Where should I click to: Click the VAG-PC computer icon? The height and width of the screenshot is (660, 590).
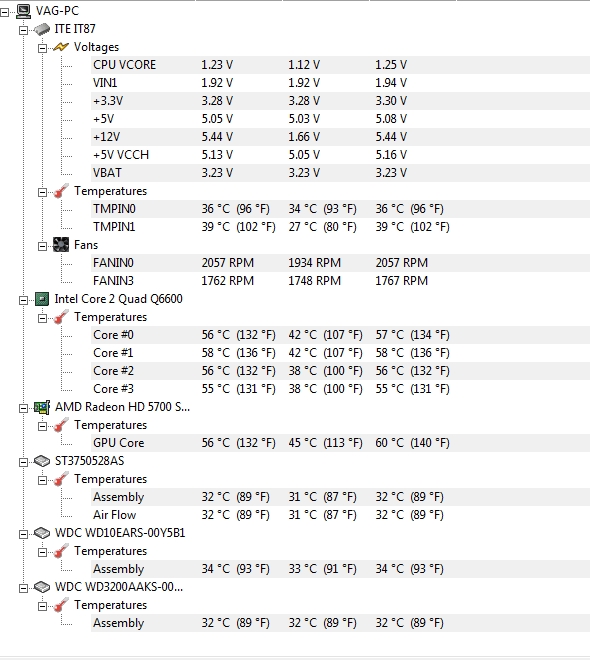click(24, 11)
